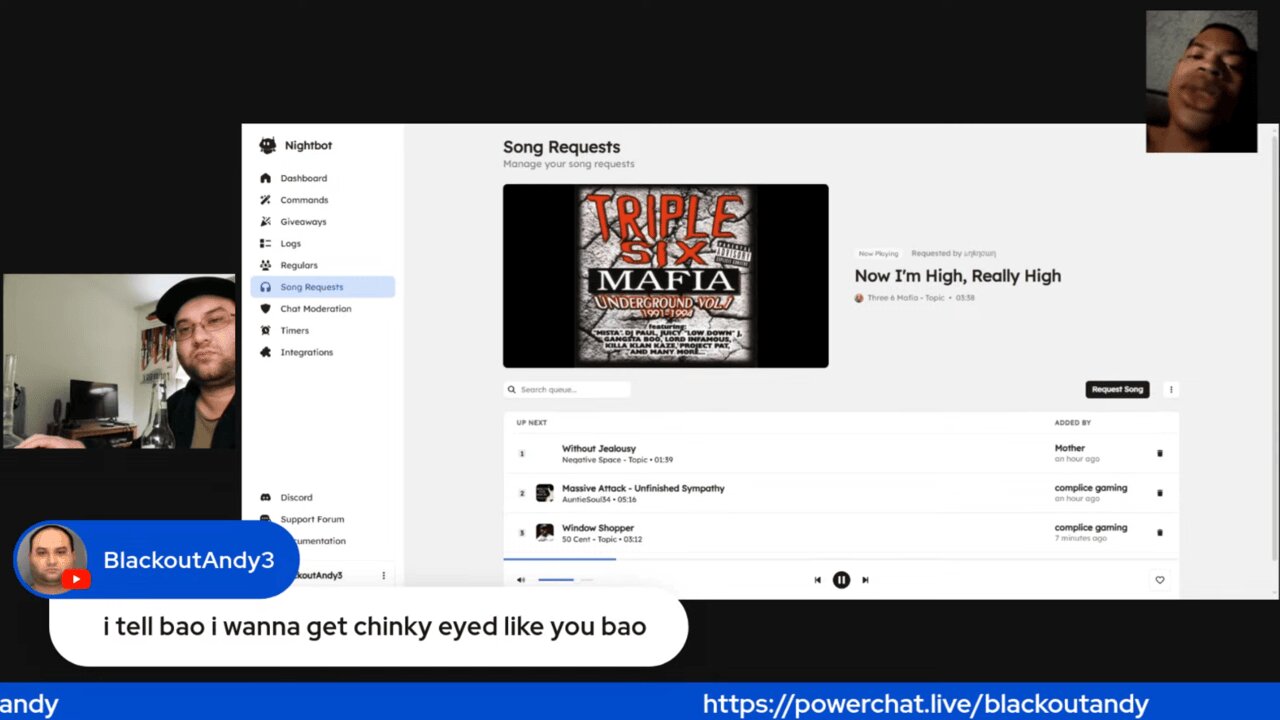Select Song Requests sidebar item
The width and height of the screenshot is (1280, 720).
click(322, 287)
